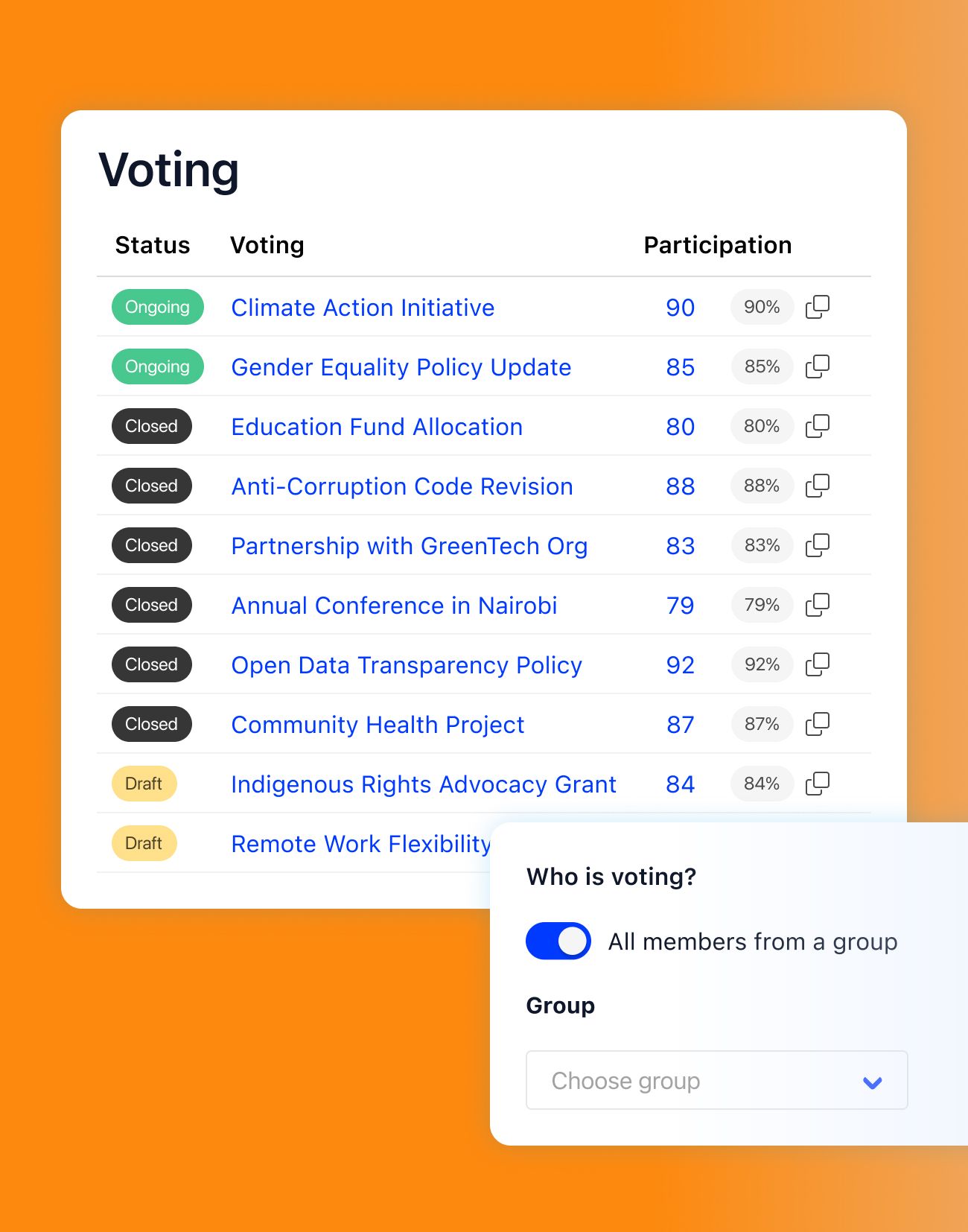Click the 90% participation pill
Image resolution: width=968 pixels, height=1232 pixels.
pyautogui.click(x=761, y=307)
